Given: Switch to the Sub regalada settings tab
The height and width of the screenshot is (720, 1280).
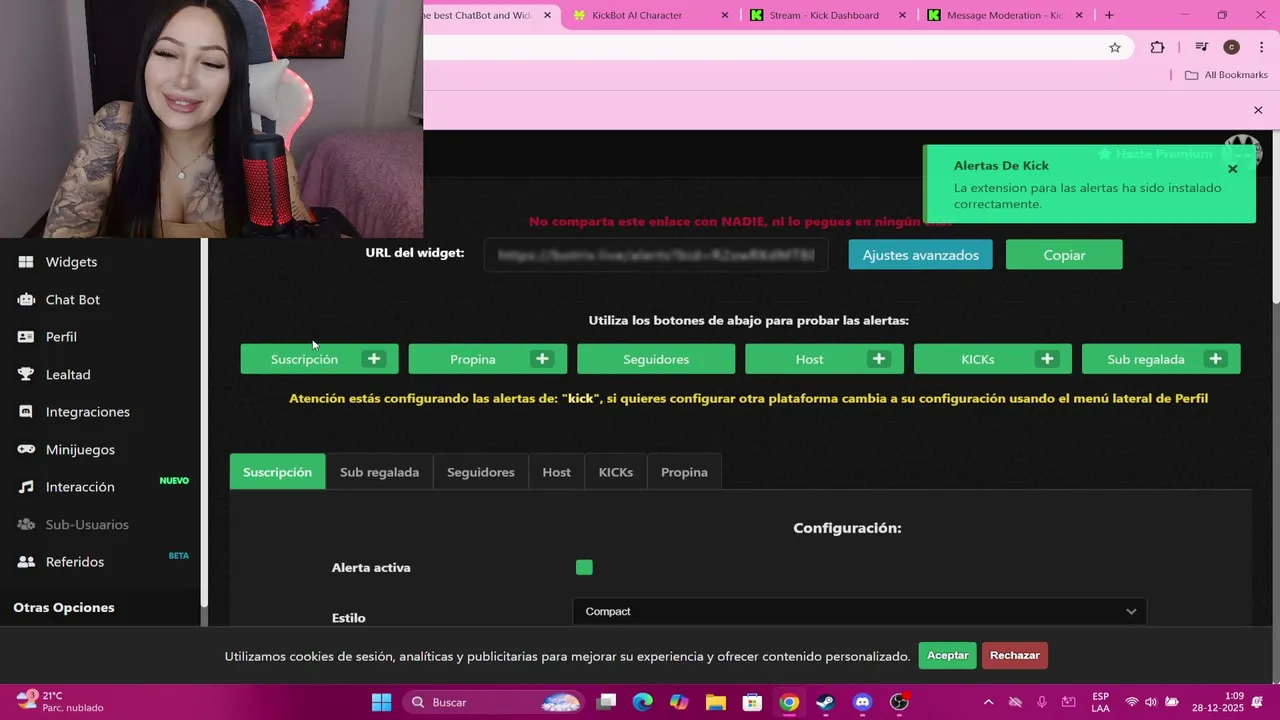Looking at the screenshot, I should (x=379, y=472).
